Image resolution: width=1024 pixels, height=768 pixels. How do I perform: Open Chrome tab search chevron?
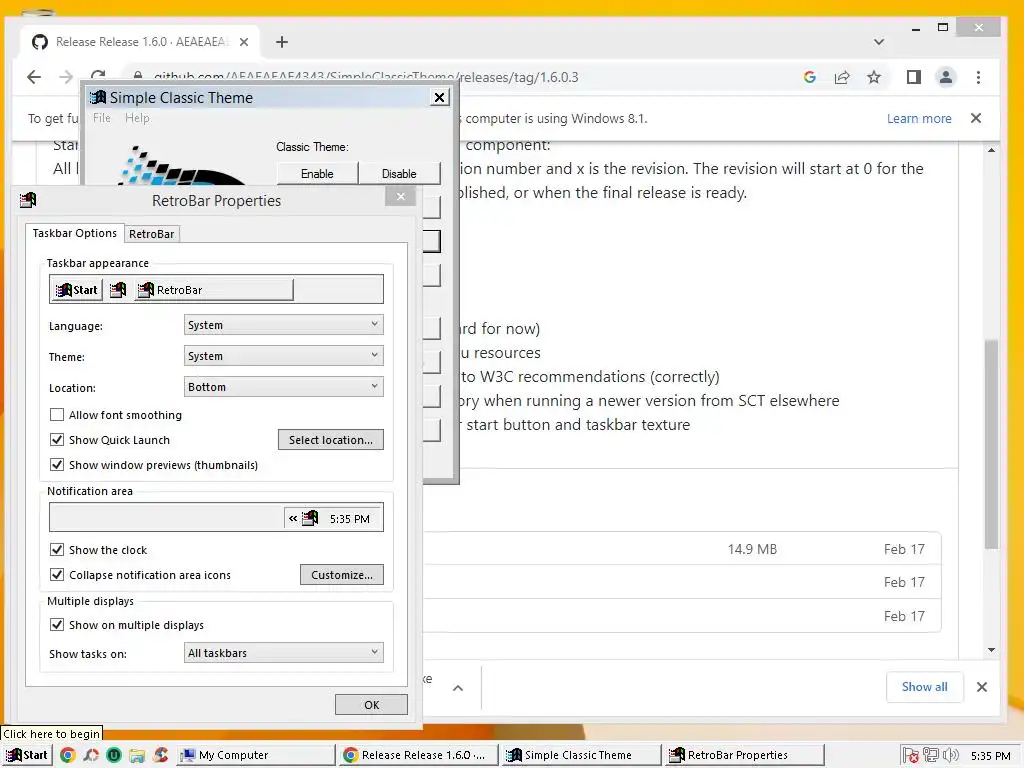coord(879,42)
